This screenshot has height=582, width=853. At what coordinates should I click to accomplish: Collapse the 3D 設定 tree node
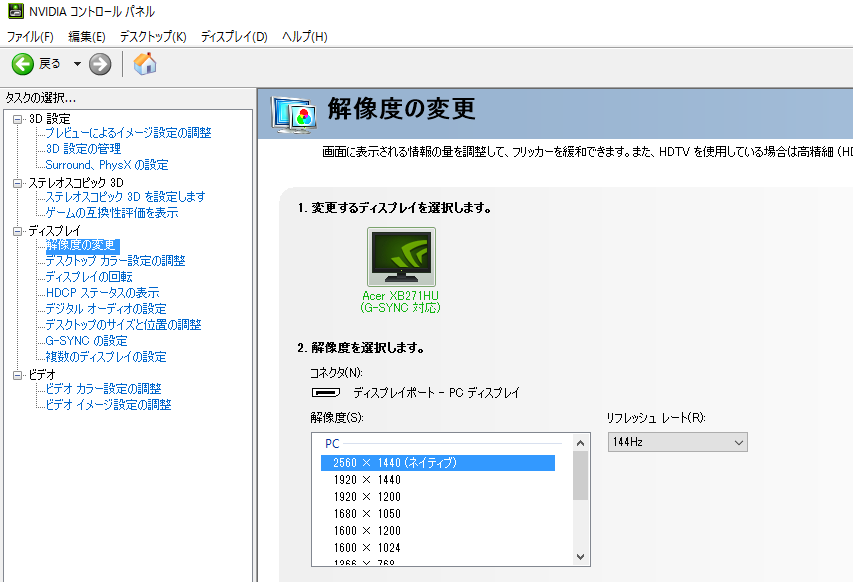pos(18,119)
